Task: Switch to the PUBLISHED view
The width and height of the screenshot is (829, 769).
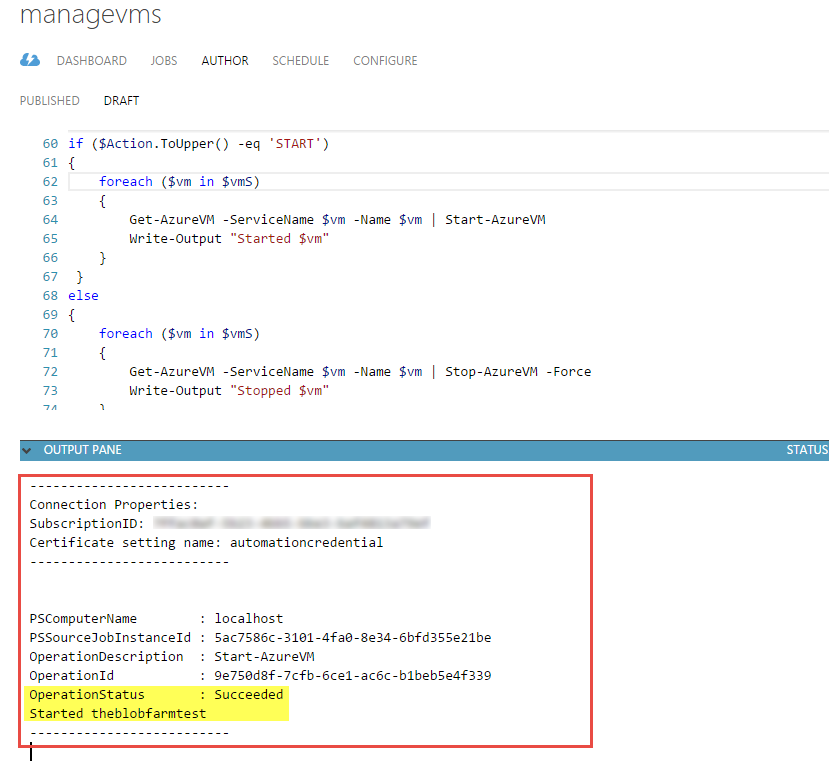Action: (50, 100)
